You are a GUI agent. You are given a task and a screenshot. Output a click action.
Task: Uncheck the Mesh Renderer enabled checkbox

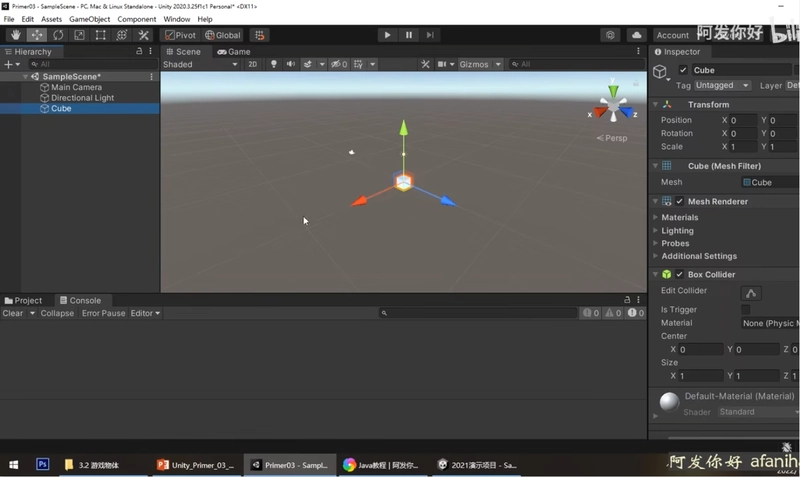(680, 202)
